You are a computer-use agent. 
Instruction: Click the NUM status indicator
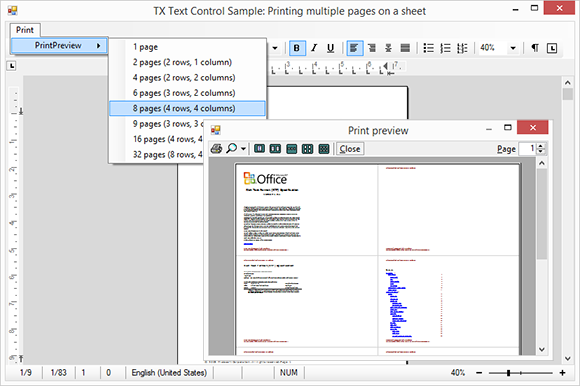click(289, 373)
